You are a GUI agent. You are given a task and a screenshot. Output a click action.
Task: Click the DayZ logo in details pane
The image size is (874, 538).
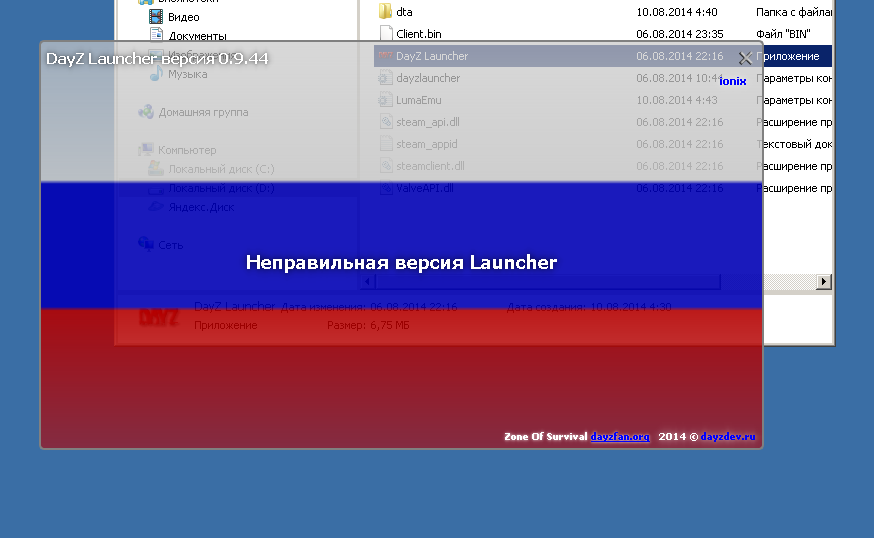tap(159, 317)
